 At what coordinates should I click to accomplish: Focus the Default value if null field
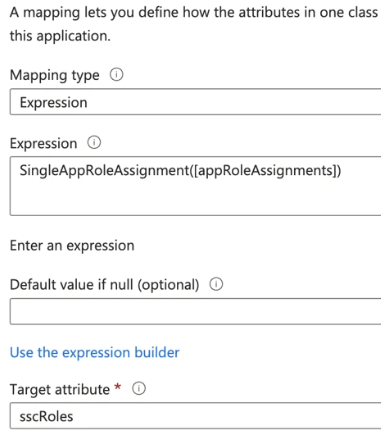(x=195, y=312)
